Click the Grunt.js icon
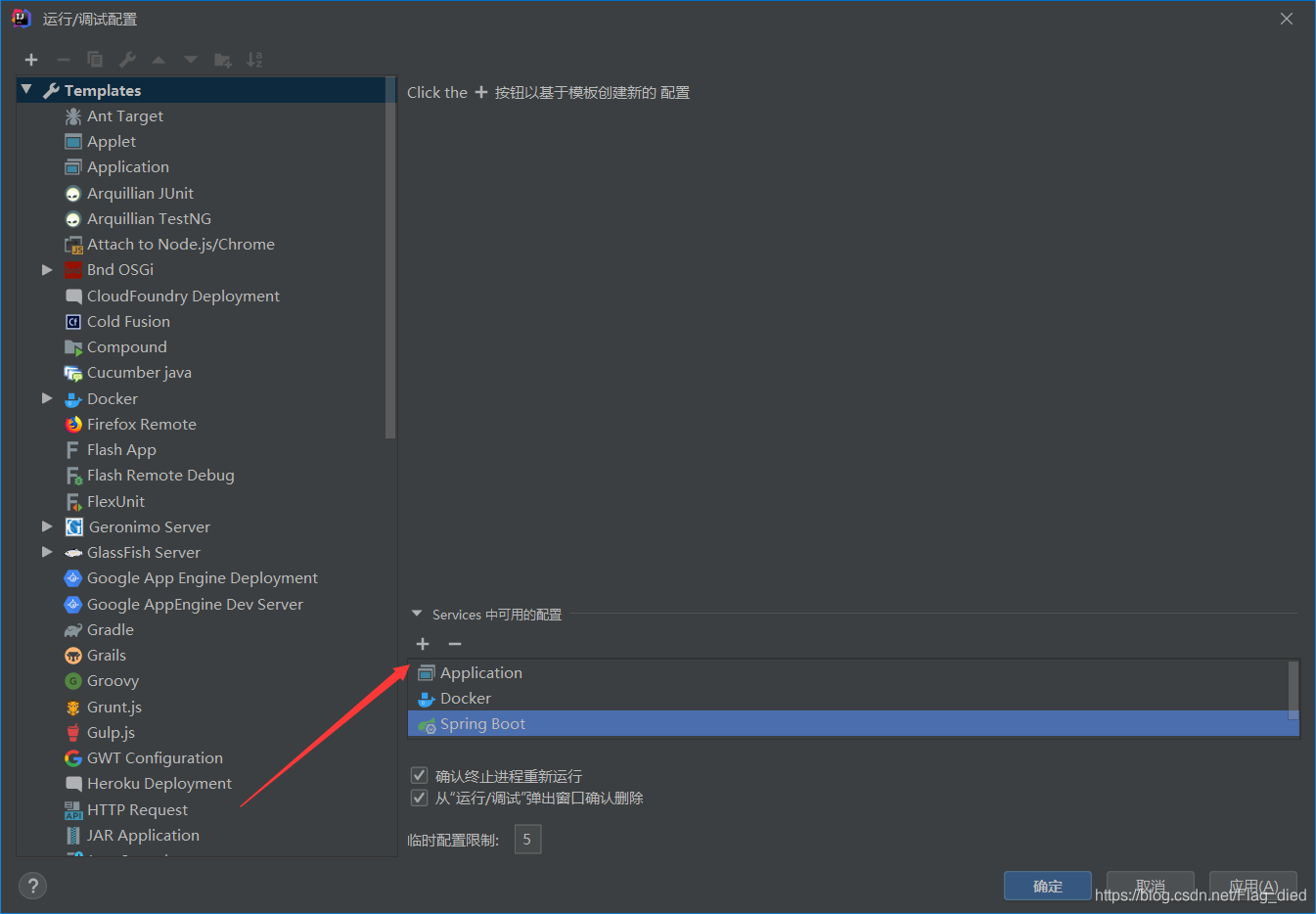The height and width of the screenshot is (914, 1316). click(73, 708)
